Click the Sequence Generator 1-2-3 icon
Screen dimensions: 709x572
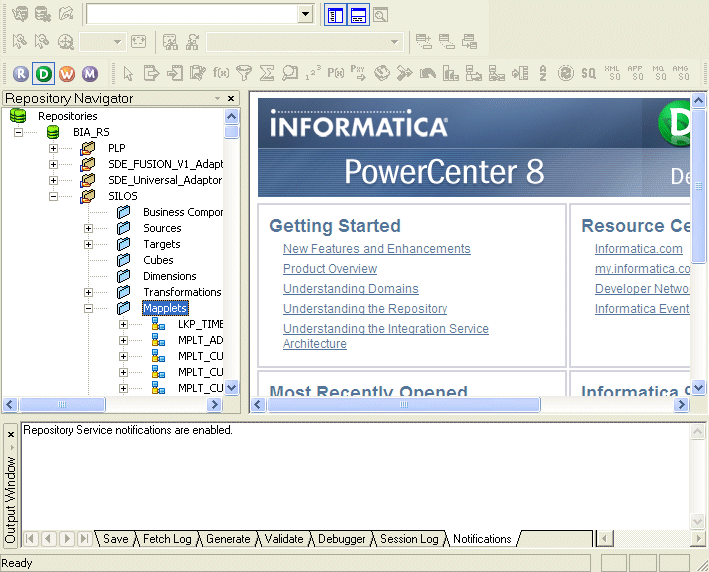(x=313, y=73)
